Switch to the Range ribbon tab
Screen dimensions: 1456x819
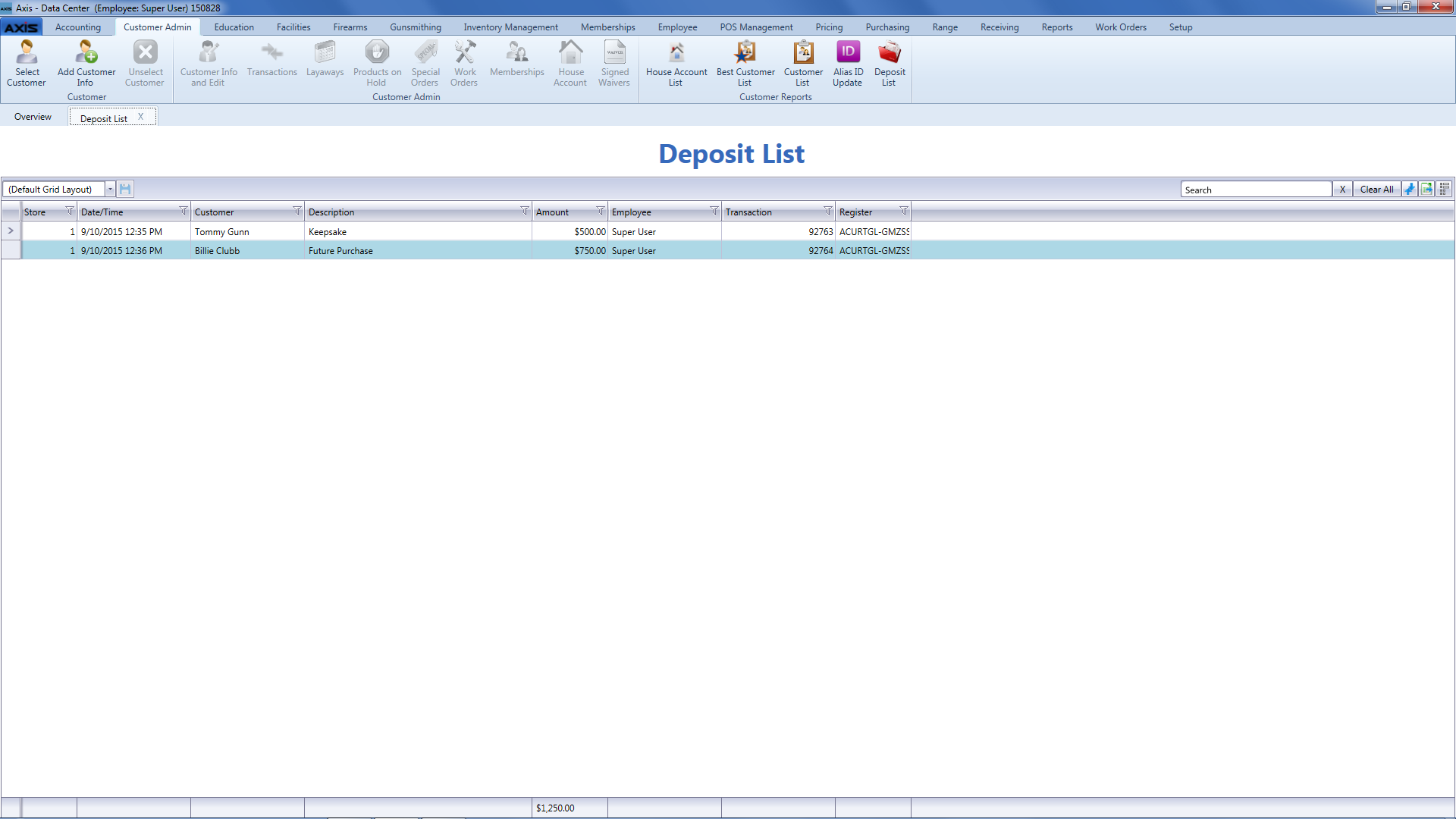pos(945,27)
